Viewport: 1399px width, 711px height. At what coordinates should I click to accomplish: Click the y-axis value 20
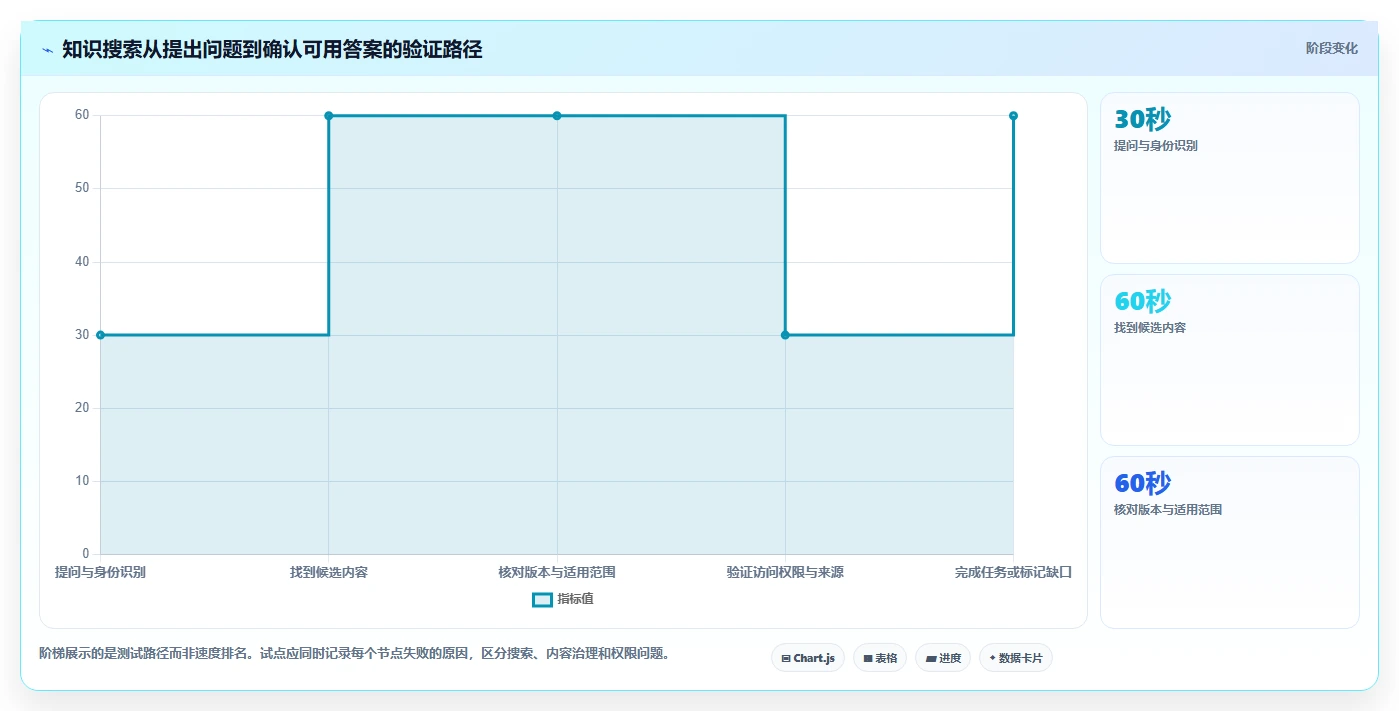[82, 408]
